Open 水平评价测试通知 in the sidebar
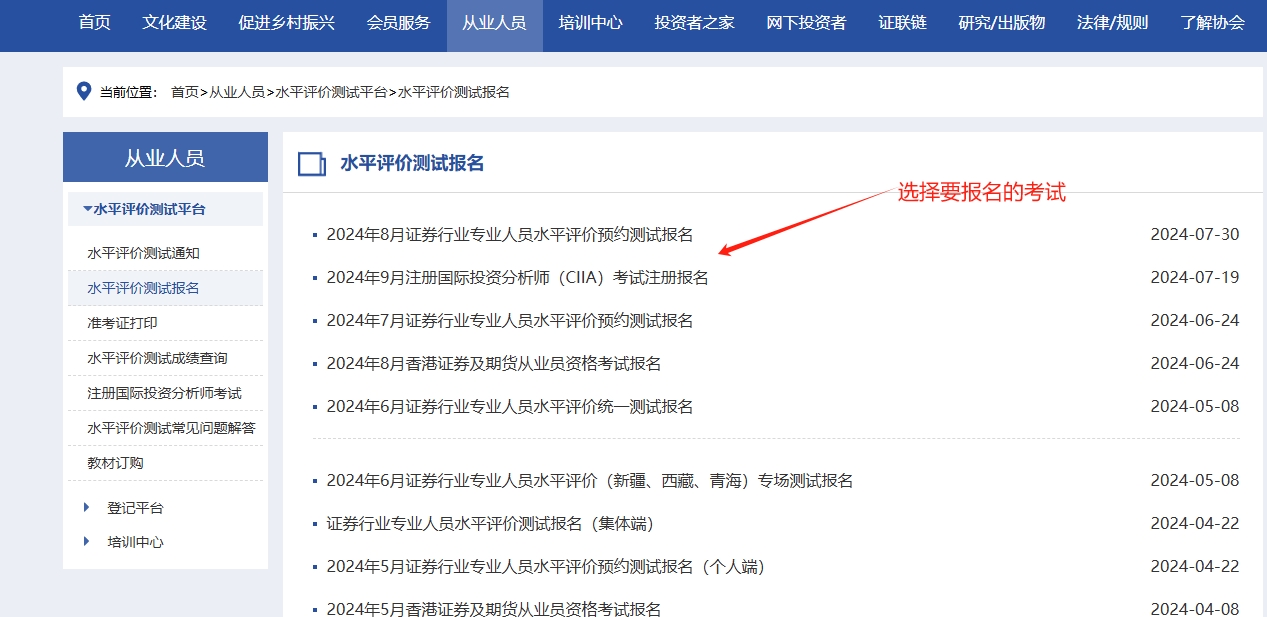The image size is (1267, 617). click(x=143, y=253)
